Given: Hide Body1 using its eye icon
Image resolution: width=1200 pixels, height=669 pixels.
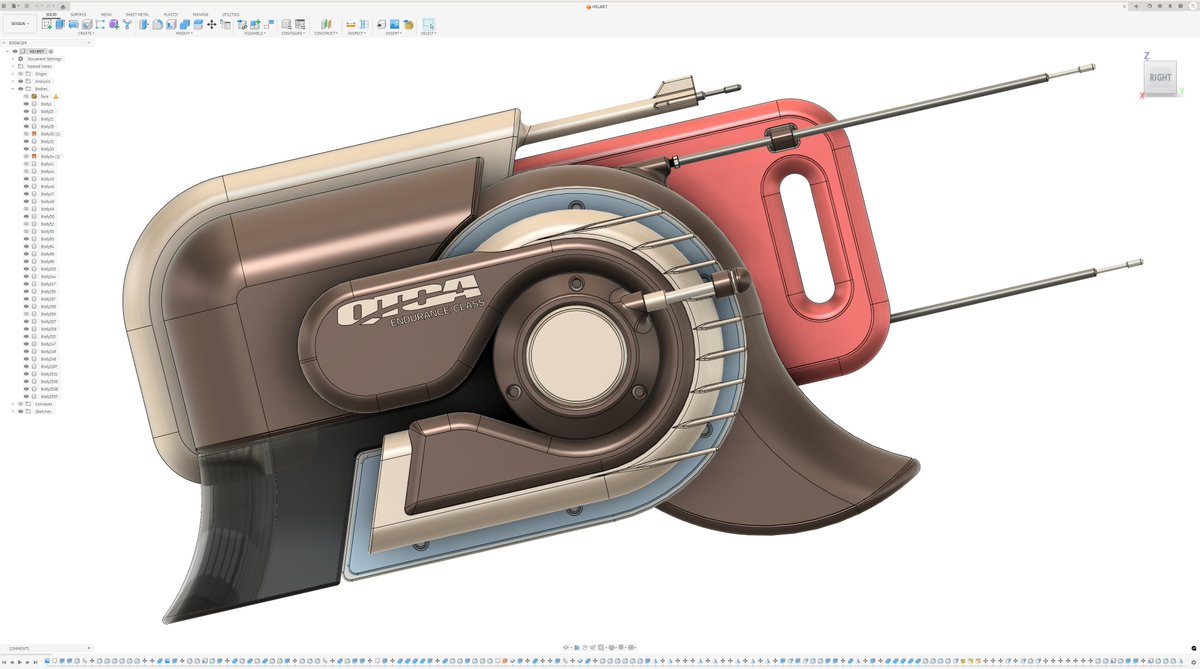Looking at the screenshot, I should point(26,104).
